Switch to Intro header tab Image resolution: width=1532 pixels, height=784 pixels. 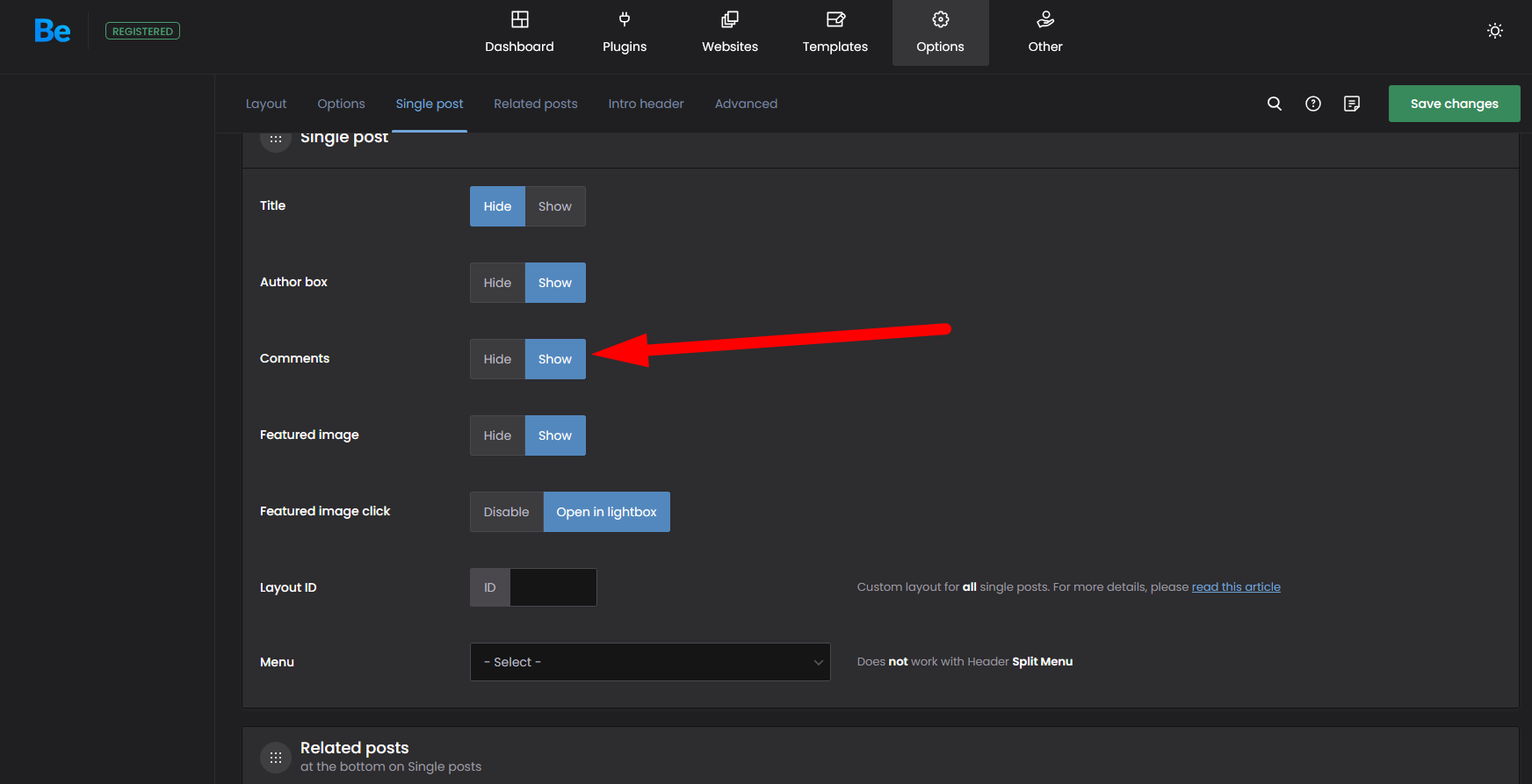pos(646,104)
